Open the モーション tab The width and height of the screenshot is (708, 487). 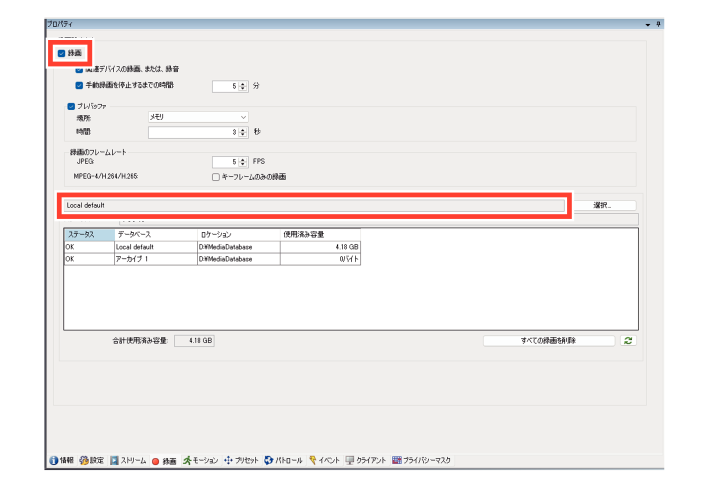200,460
